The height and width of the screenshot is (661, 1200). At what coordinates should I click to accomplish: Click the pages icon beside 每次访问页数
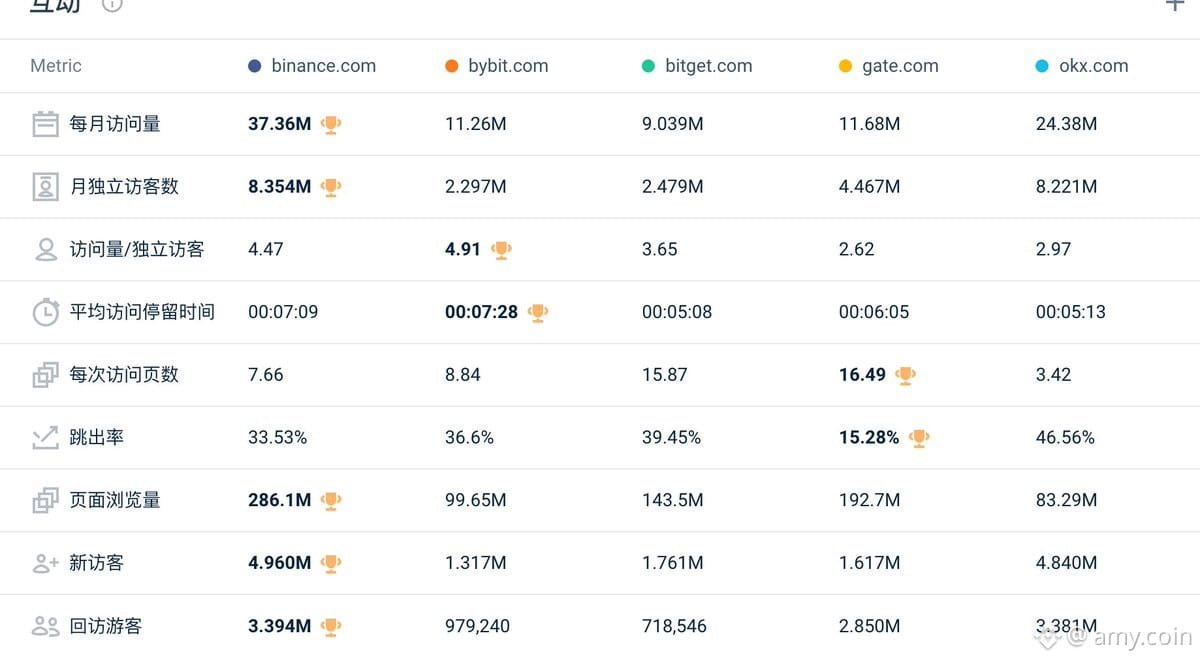[45, 375]
